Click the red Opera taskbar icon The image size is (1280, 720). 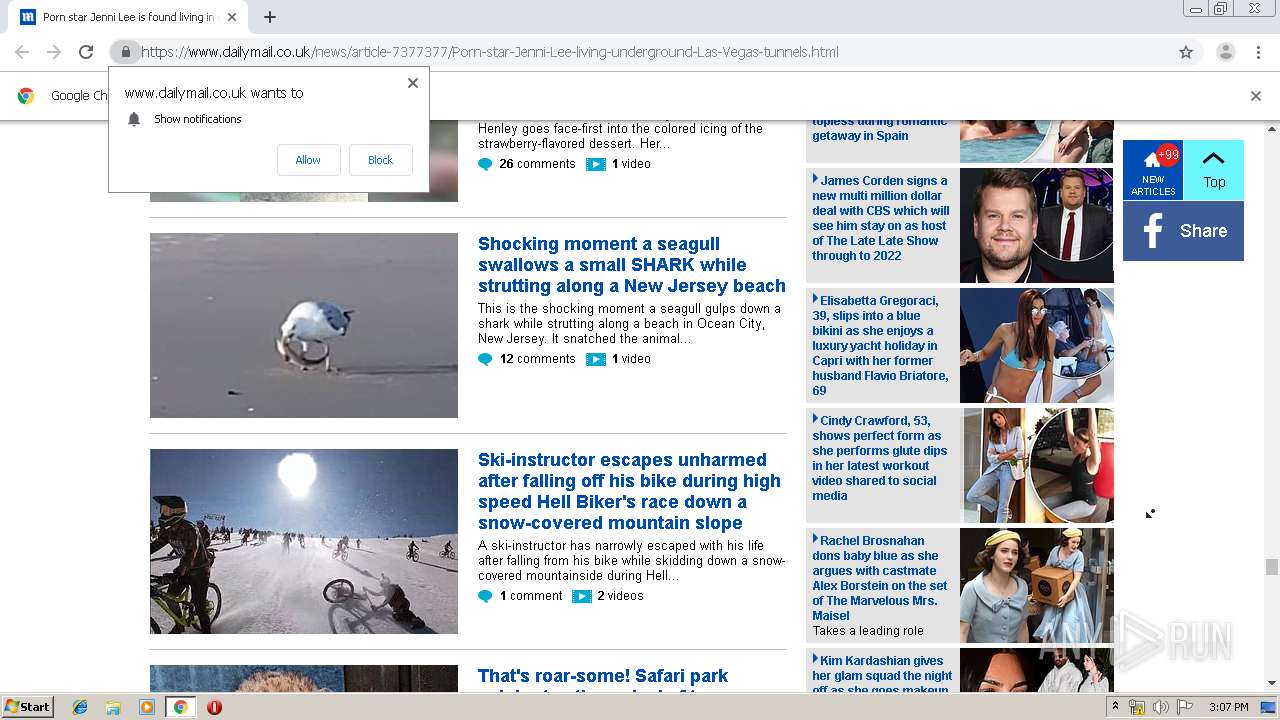tap(214, 707)
